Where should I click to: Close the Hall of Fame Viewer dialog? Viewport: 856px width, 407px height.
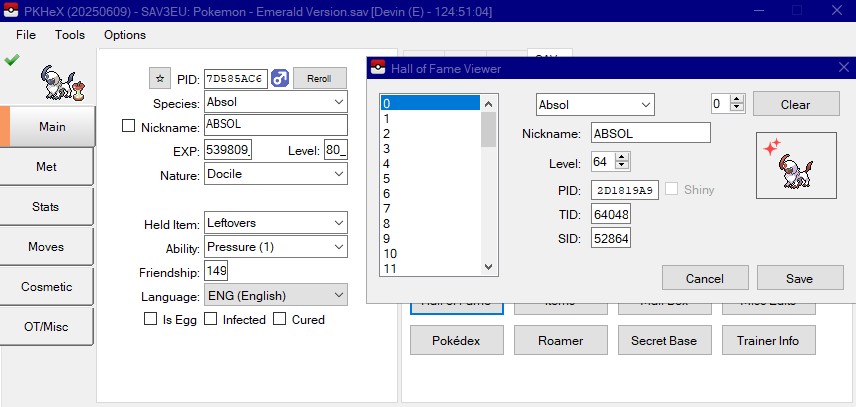(842, 67)
